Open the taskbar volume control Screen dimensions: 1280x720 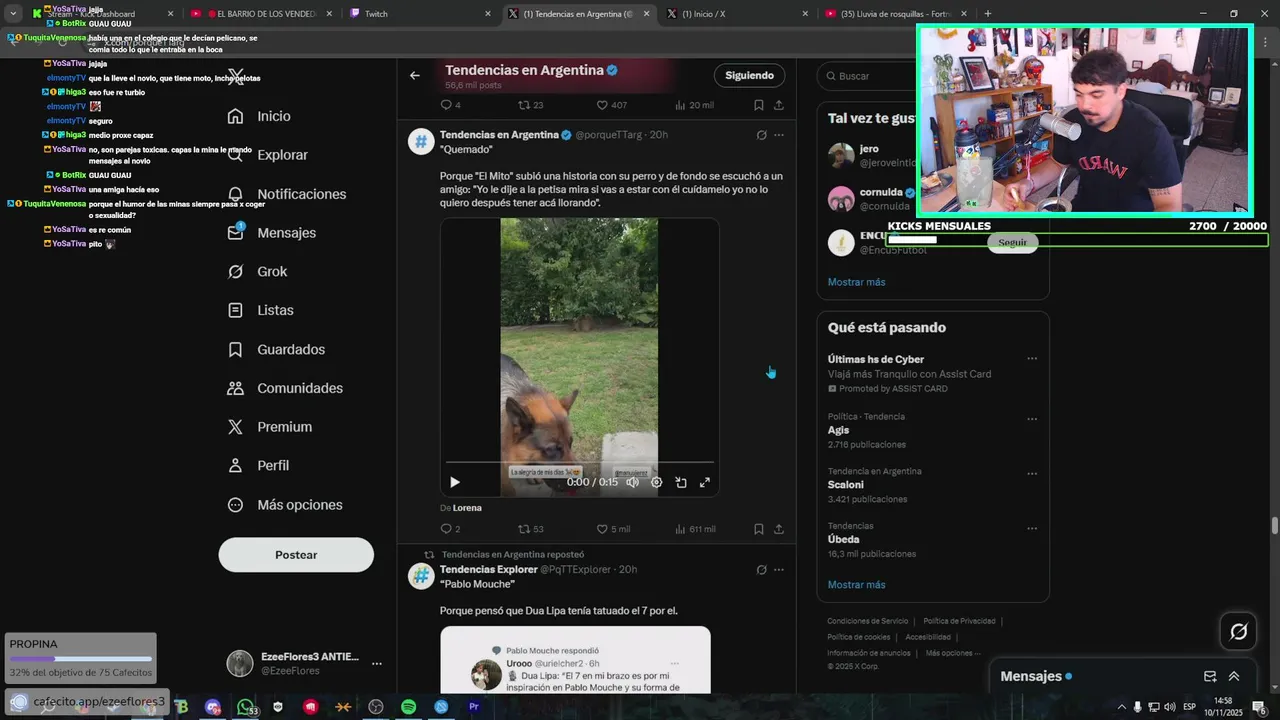tap(1170, 707)
